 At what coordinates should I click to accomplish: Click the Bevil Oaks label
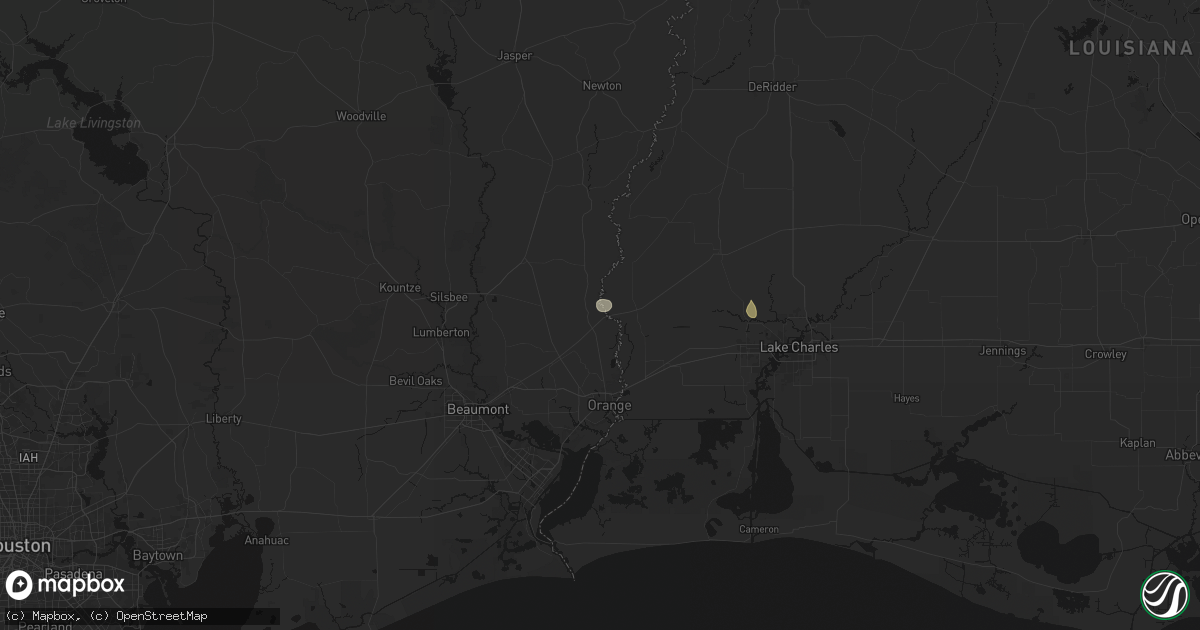click(416, 381)
